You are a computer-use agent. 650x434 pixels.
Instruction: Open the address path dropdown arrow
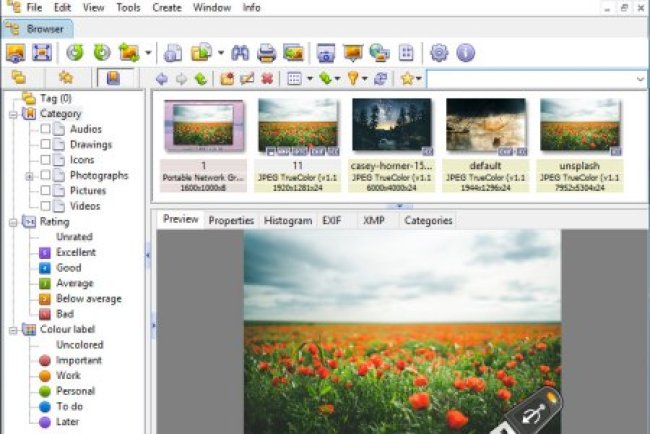640,79
